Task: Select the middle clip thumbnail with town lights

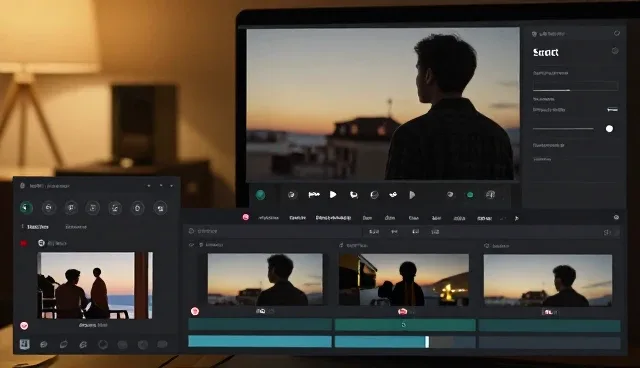Action: click(404, 280)
